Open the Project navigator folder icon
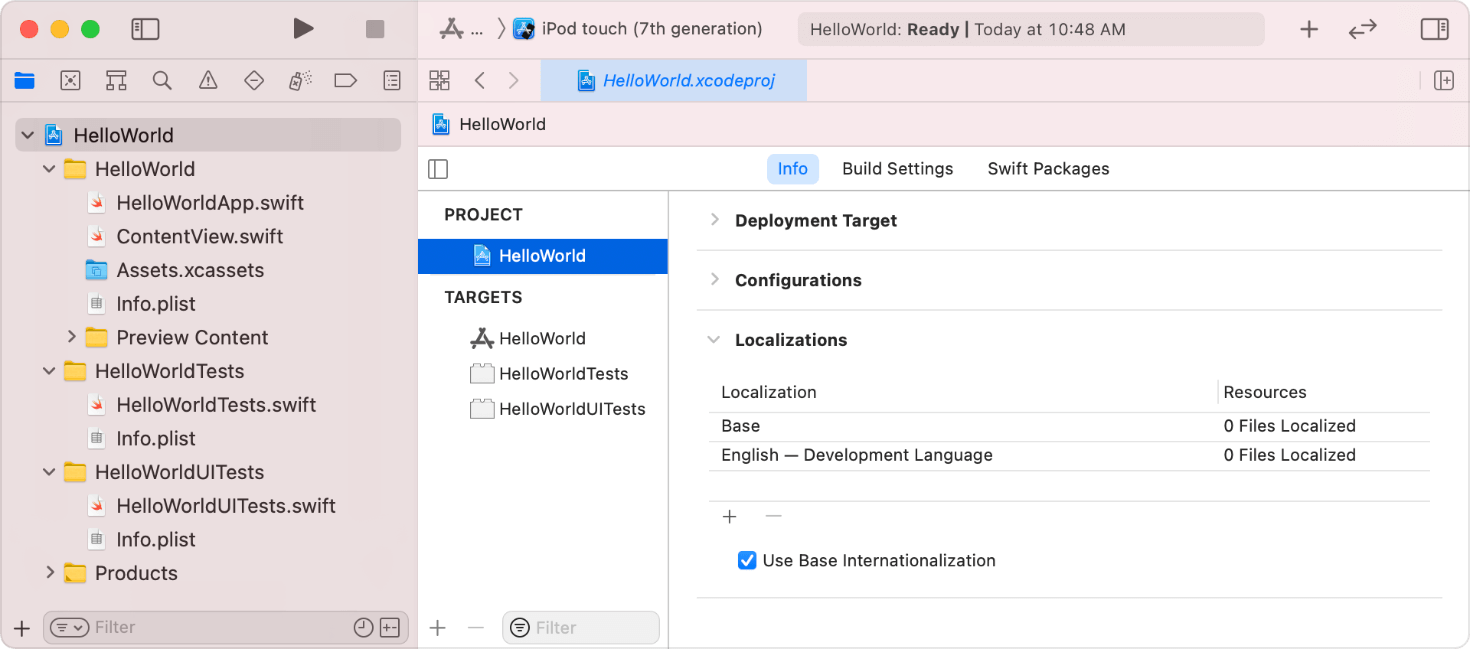The width and height of the screenshot is (1470, 649). [24, 81]
